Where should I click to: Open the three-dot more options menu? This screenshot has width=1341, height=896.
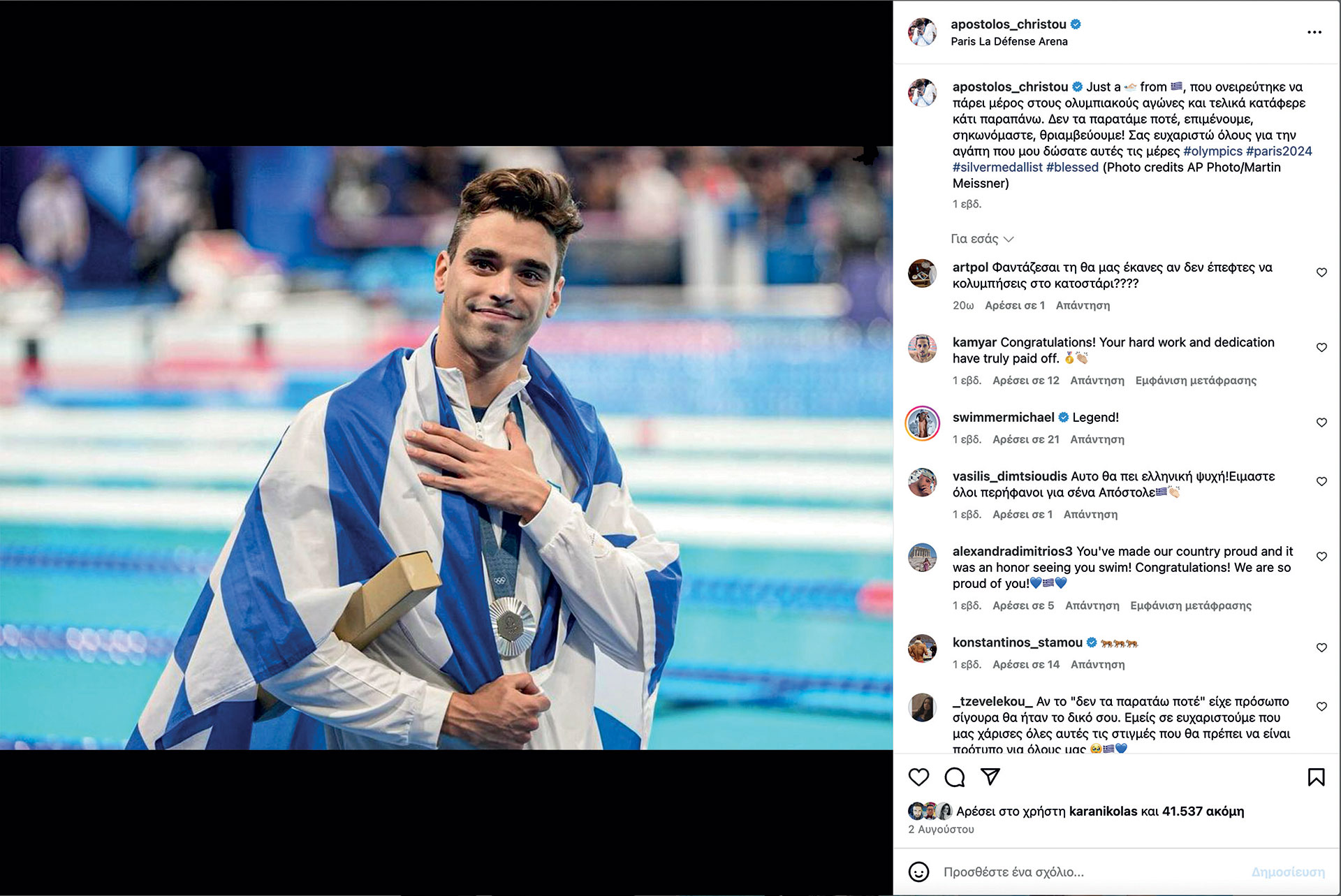(1314, 32)
